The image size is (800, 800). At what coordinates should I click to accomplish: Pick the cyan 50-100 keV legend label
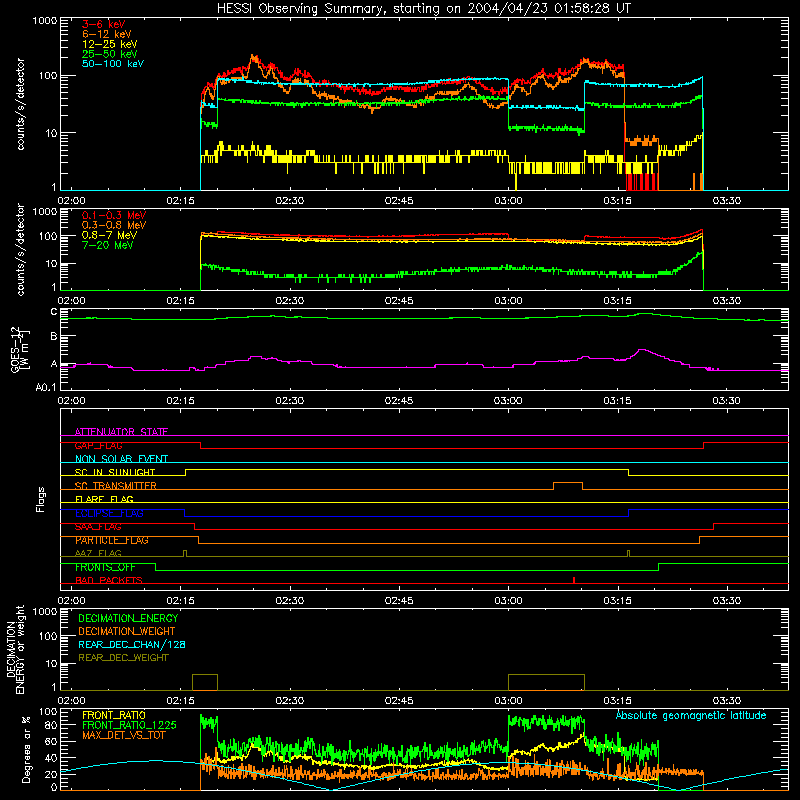pyautogui.click(x=113, y=64)
